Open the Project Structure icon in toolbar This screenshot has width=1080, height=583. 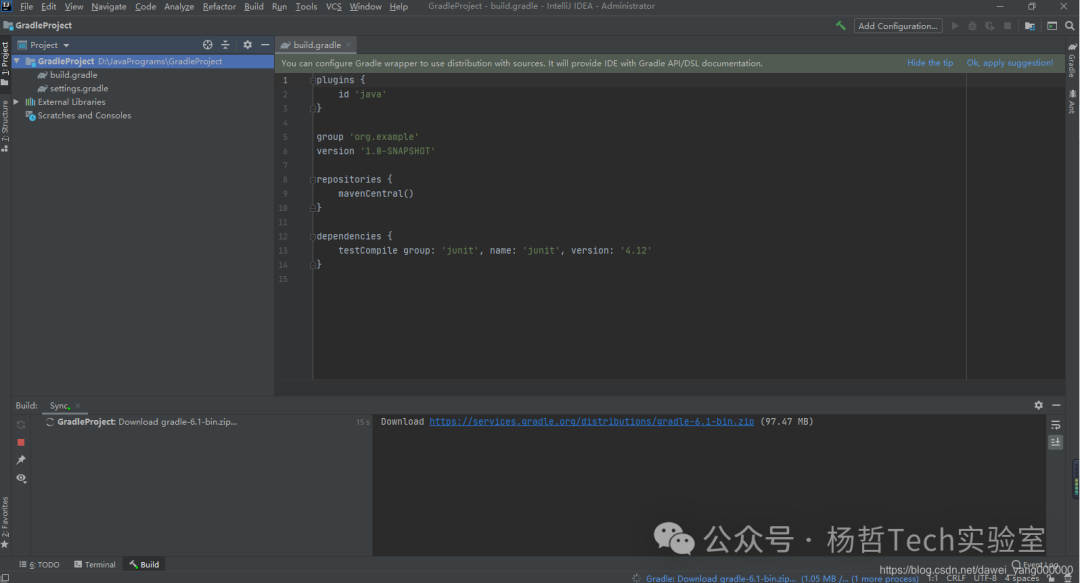[x=1029, y=26]
